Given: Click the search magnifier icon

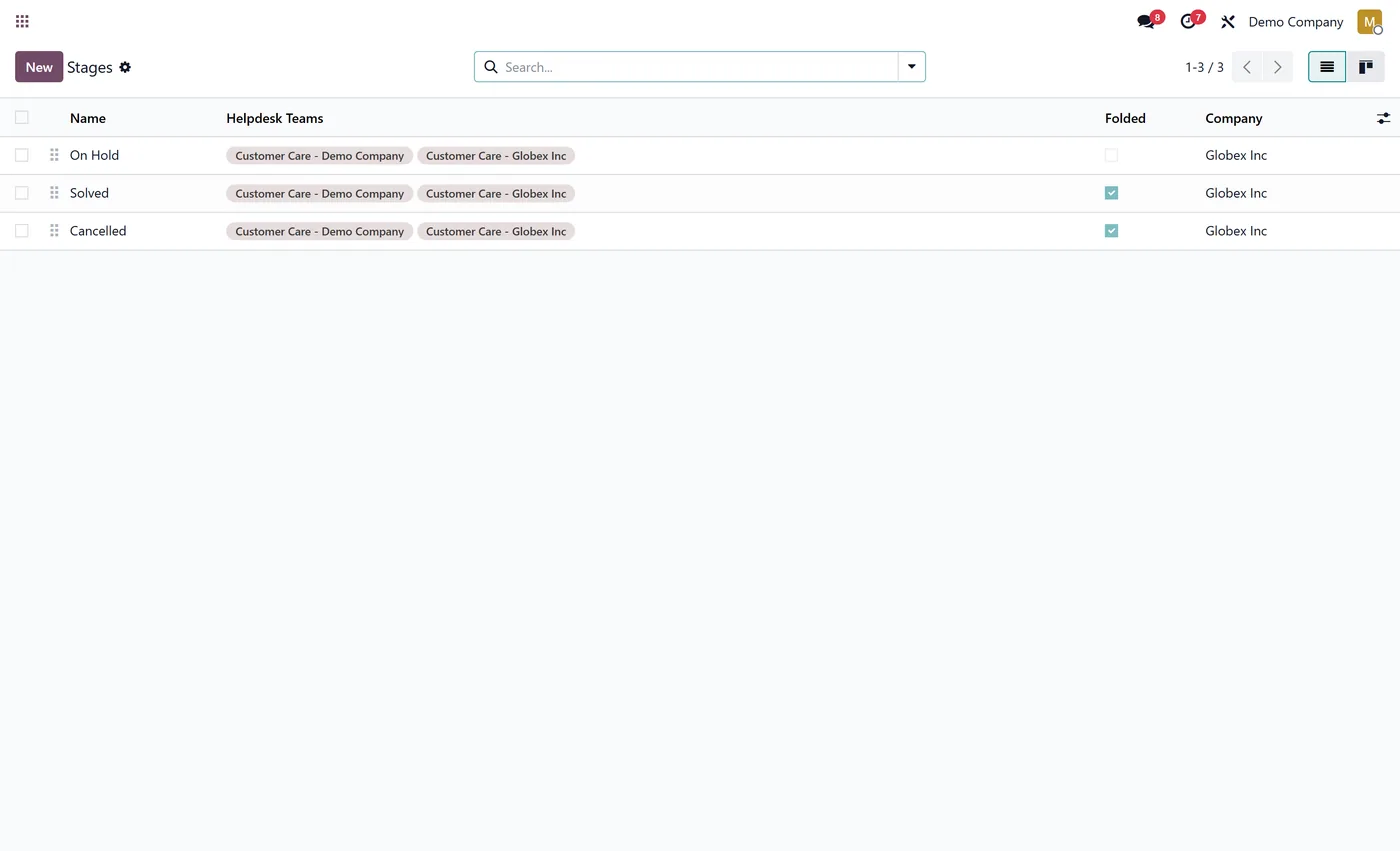Looking at the screenshot, I should (x=491, y=67).
